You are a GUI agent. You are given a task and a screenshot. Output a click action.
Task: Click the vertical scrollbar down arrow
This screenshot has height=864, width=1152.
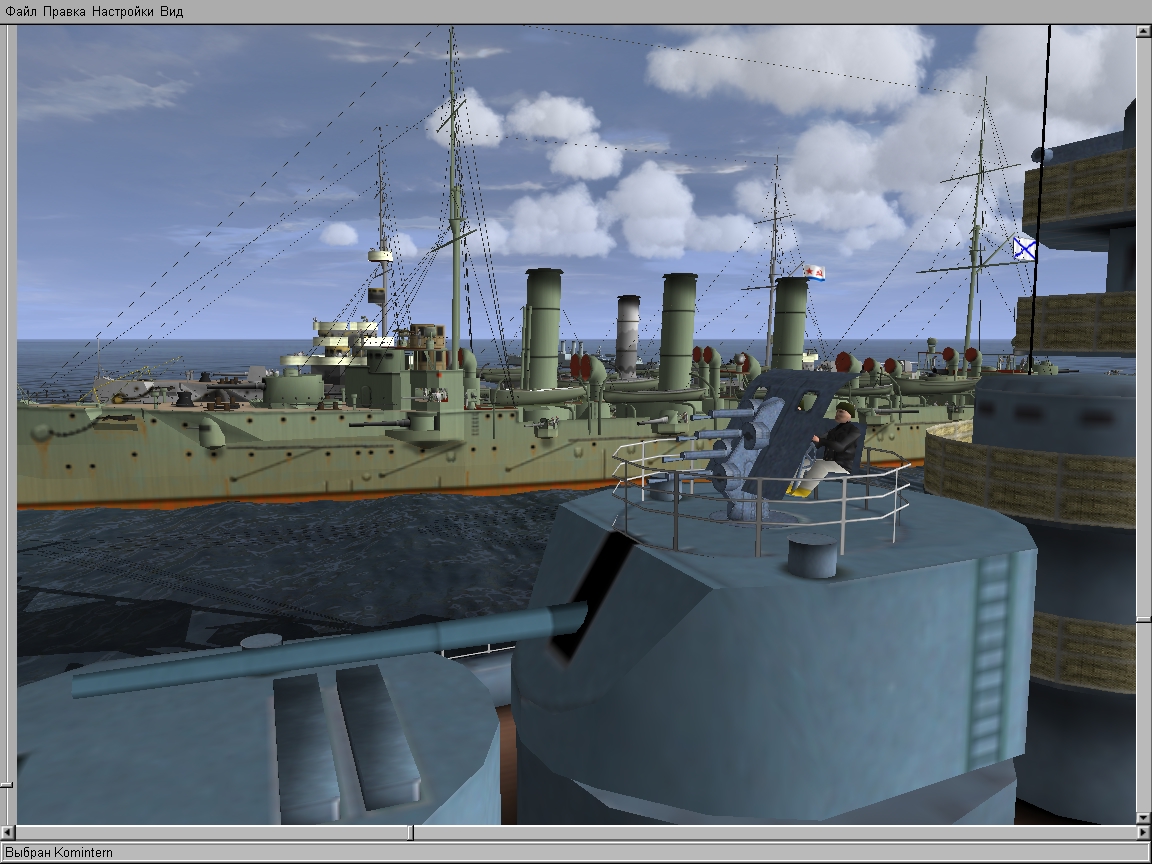1144,818
